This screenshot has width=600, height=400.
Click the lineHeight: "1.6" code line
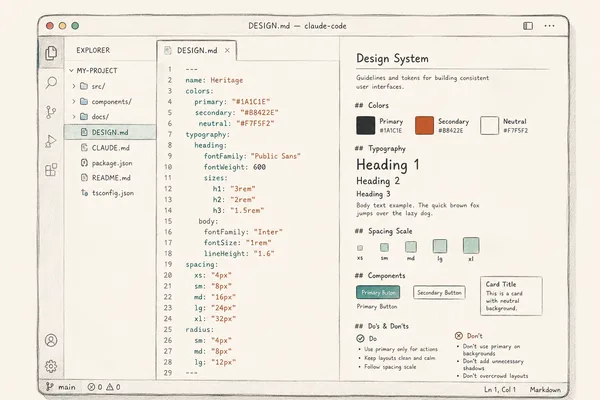tap(239, 253)
